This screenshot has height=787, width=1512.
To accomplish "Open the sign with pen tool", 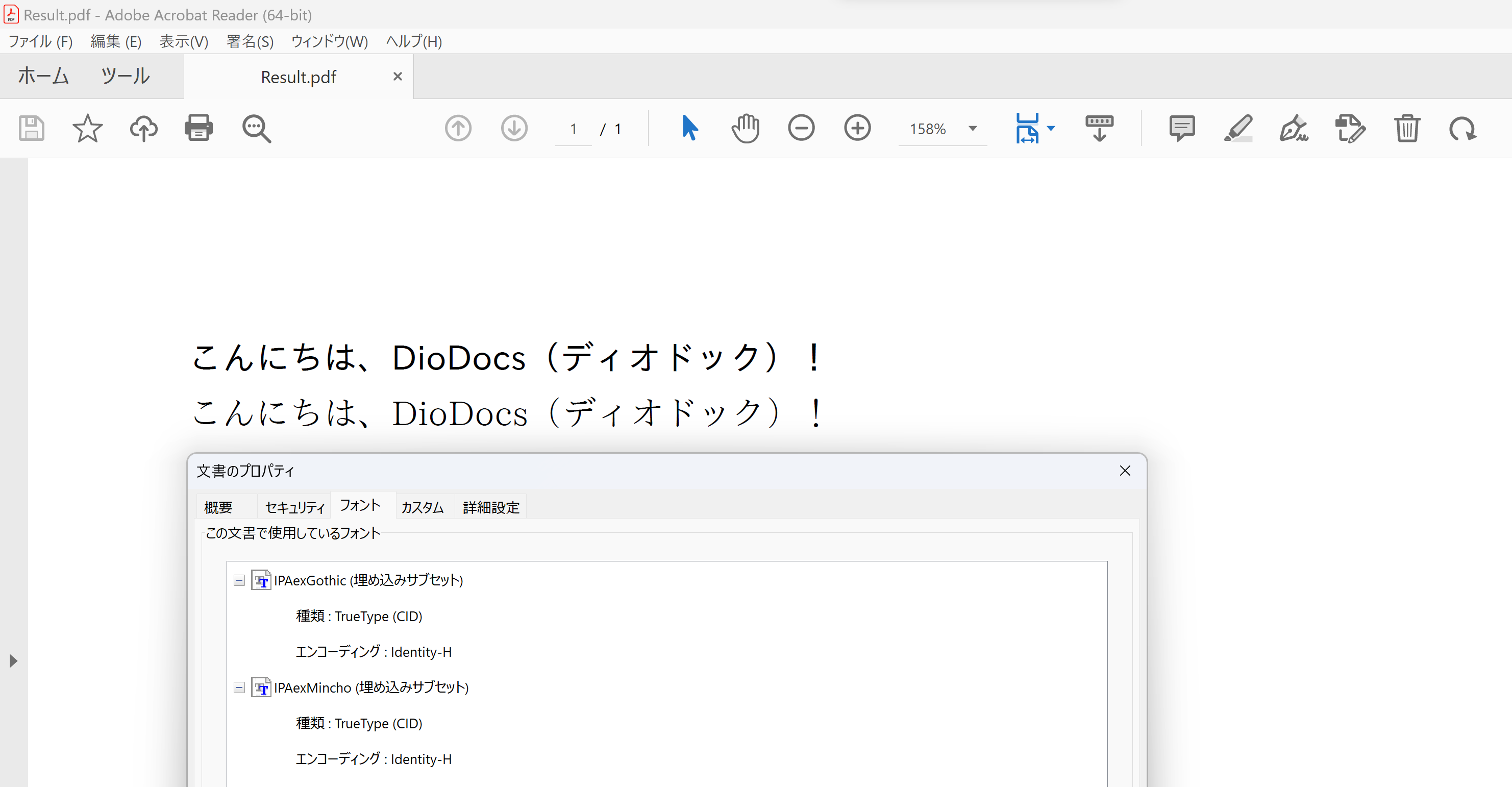I will click(1294, 129).
